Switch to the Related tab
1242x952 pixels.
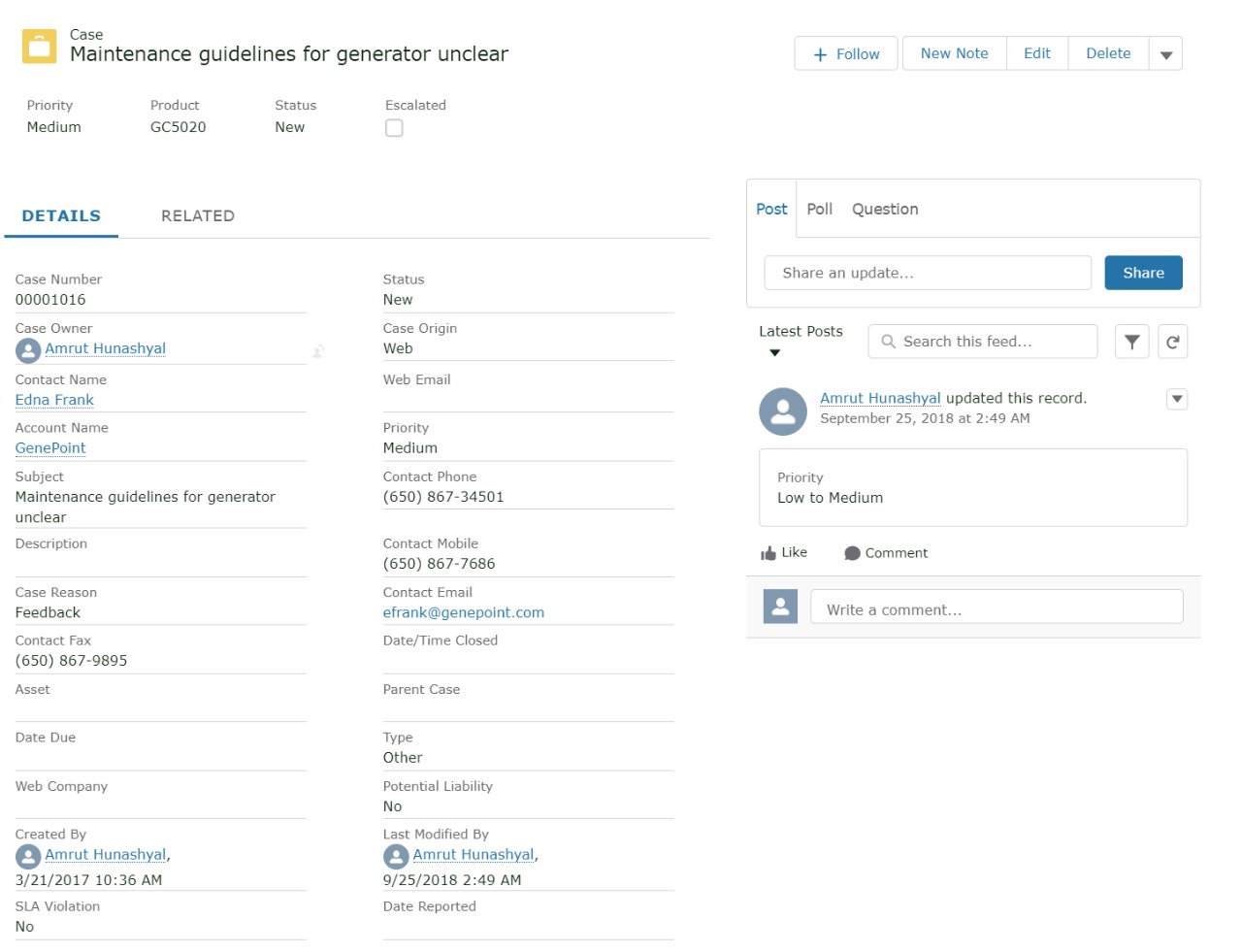click(x=198, y=215)
